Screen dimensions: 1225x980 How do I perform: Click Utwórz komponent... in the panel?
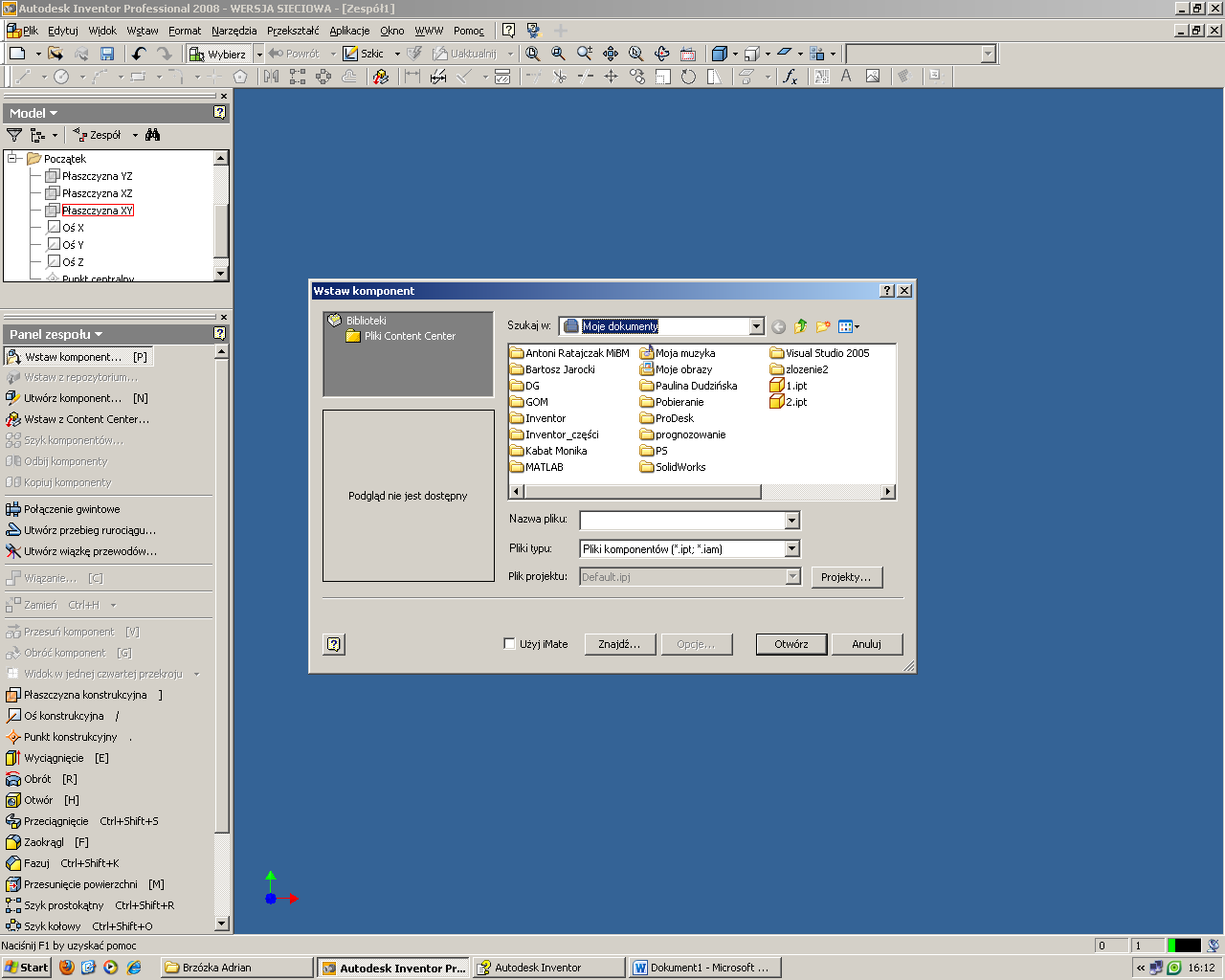pos(78,398)
